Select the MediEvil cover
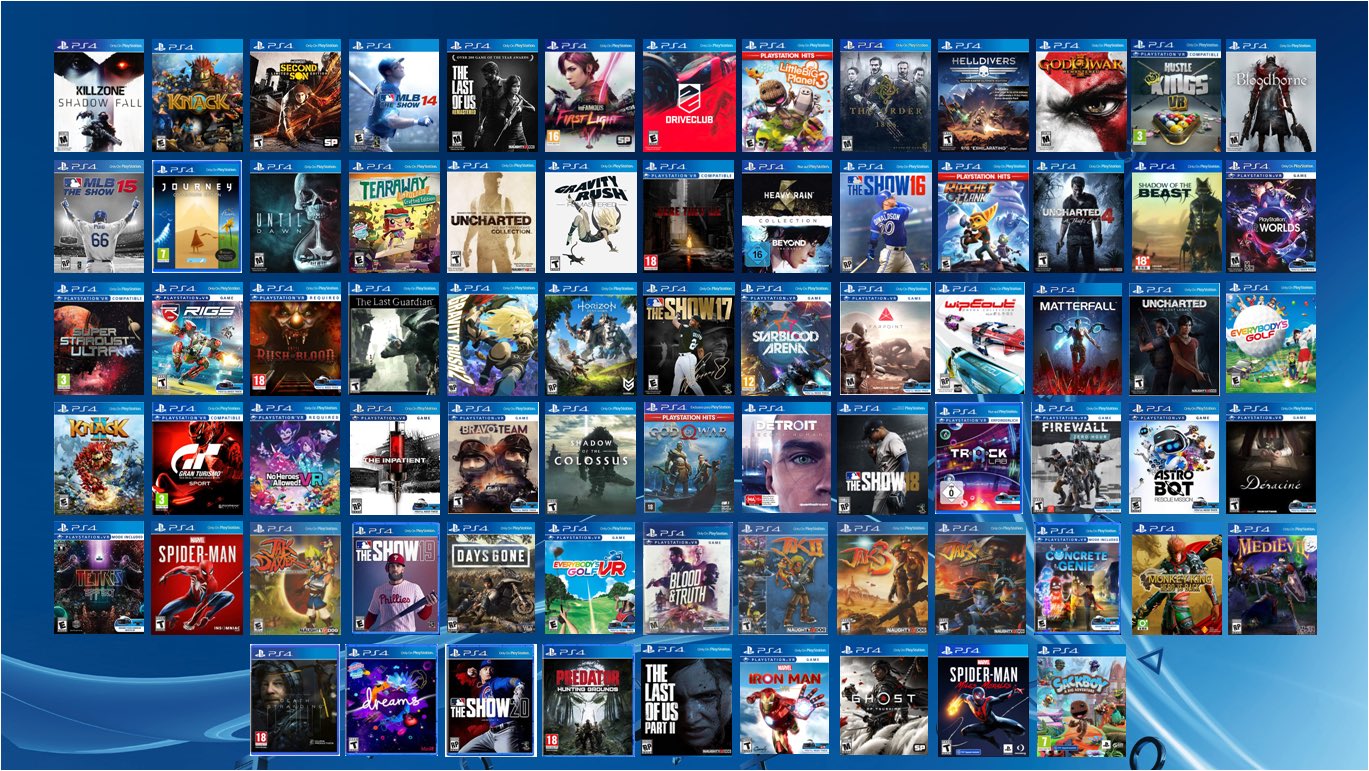Viewport: 1369px width, 771px height. tap(1272, 578)
